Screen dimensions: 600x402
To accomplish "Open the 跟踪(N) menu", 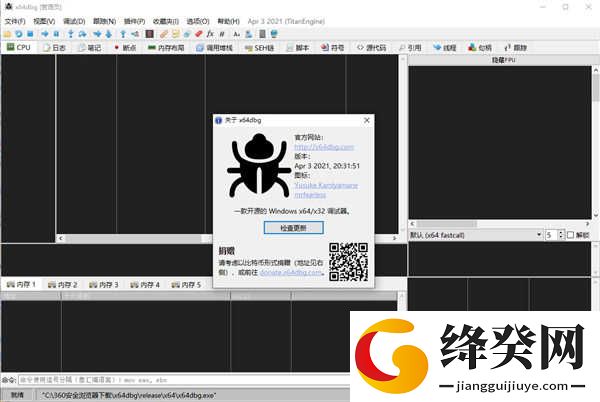I will tap(104, 21).
